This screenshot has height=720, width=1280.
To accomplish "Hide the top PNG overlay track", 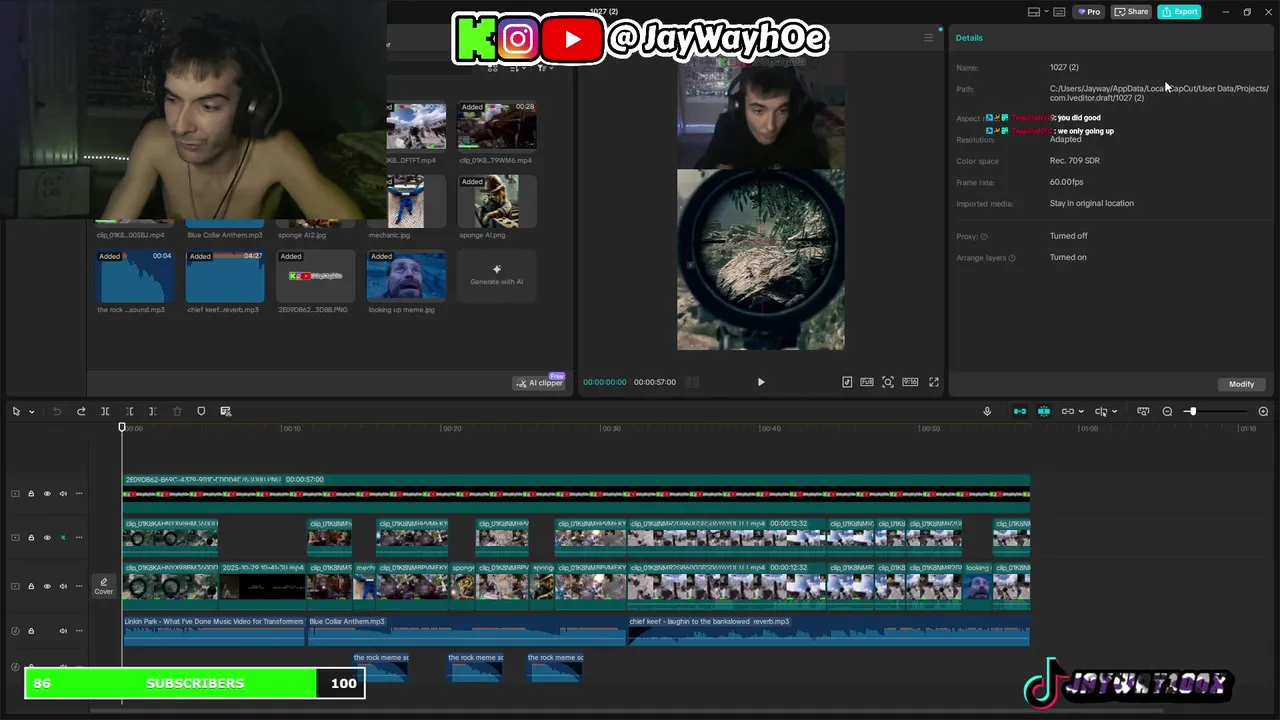I will (47, 494).
